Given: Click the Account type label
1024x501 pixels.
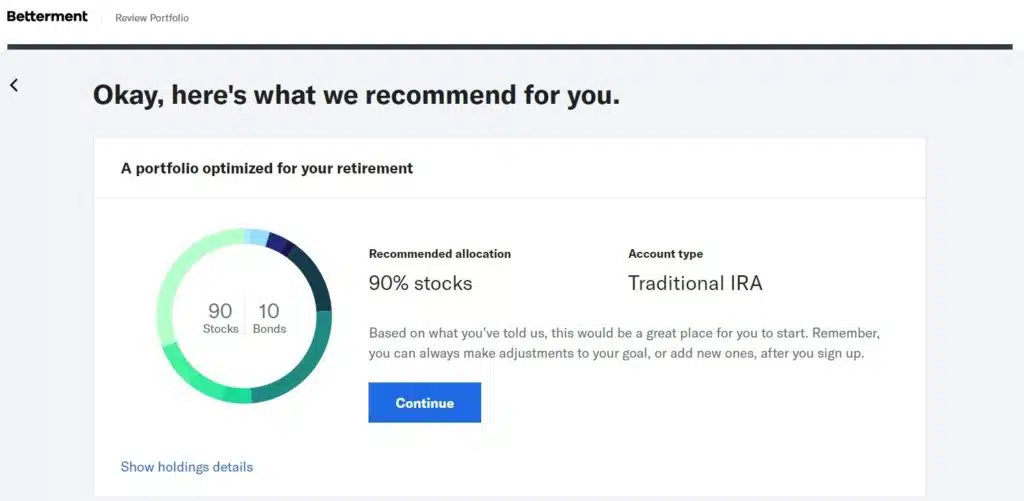Looking at the screenshot, I should (x=665, y=254).
